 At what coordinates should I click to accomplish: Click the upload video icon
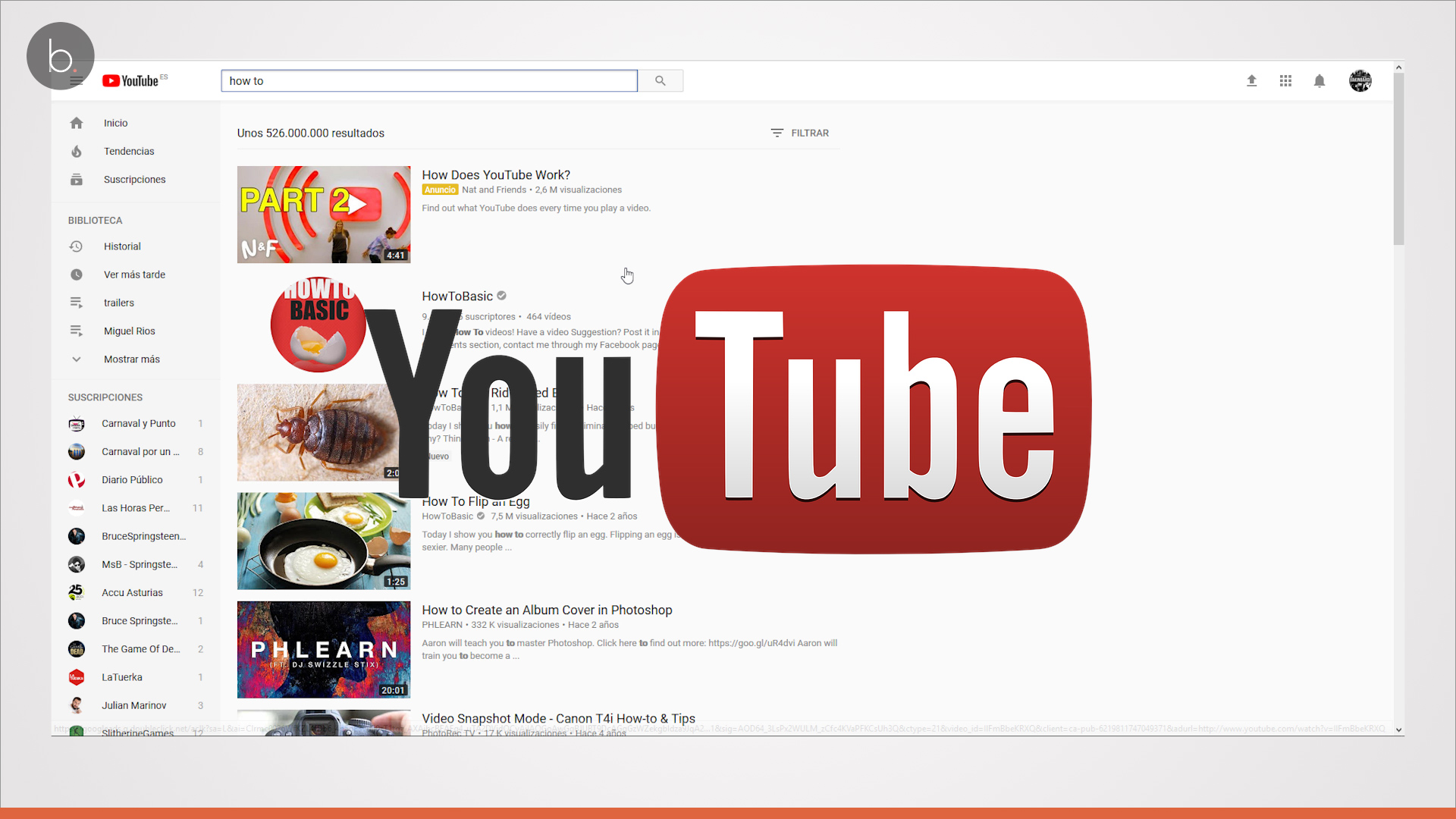pos(1252,80)
